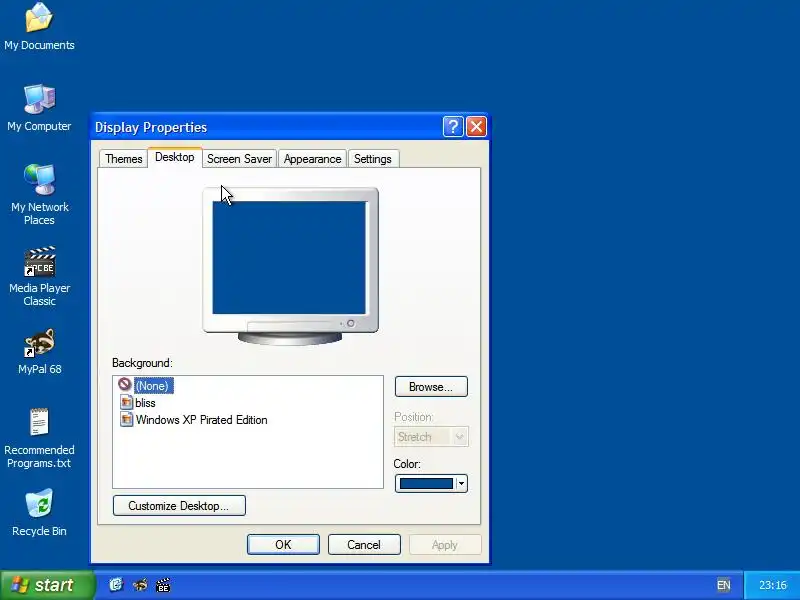This screenshot has width=800, height=600.
Task: Click the (None) prohibited-sign icon in list
Action: [125, 384]
